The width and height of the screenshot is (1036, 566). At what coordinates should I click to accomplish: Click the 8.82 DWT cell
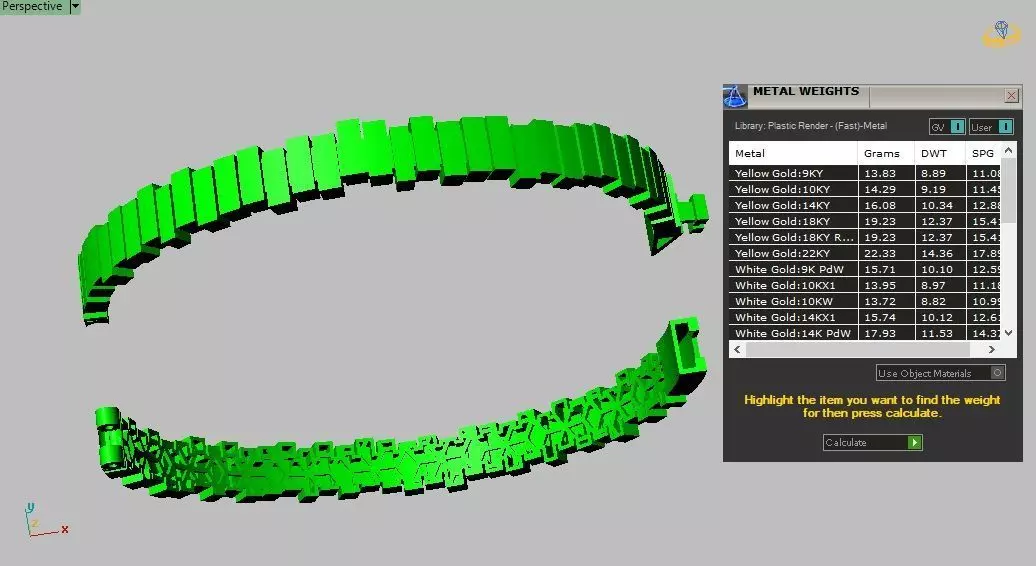(940, 301)
